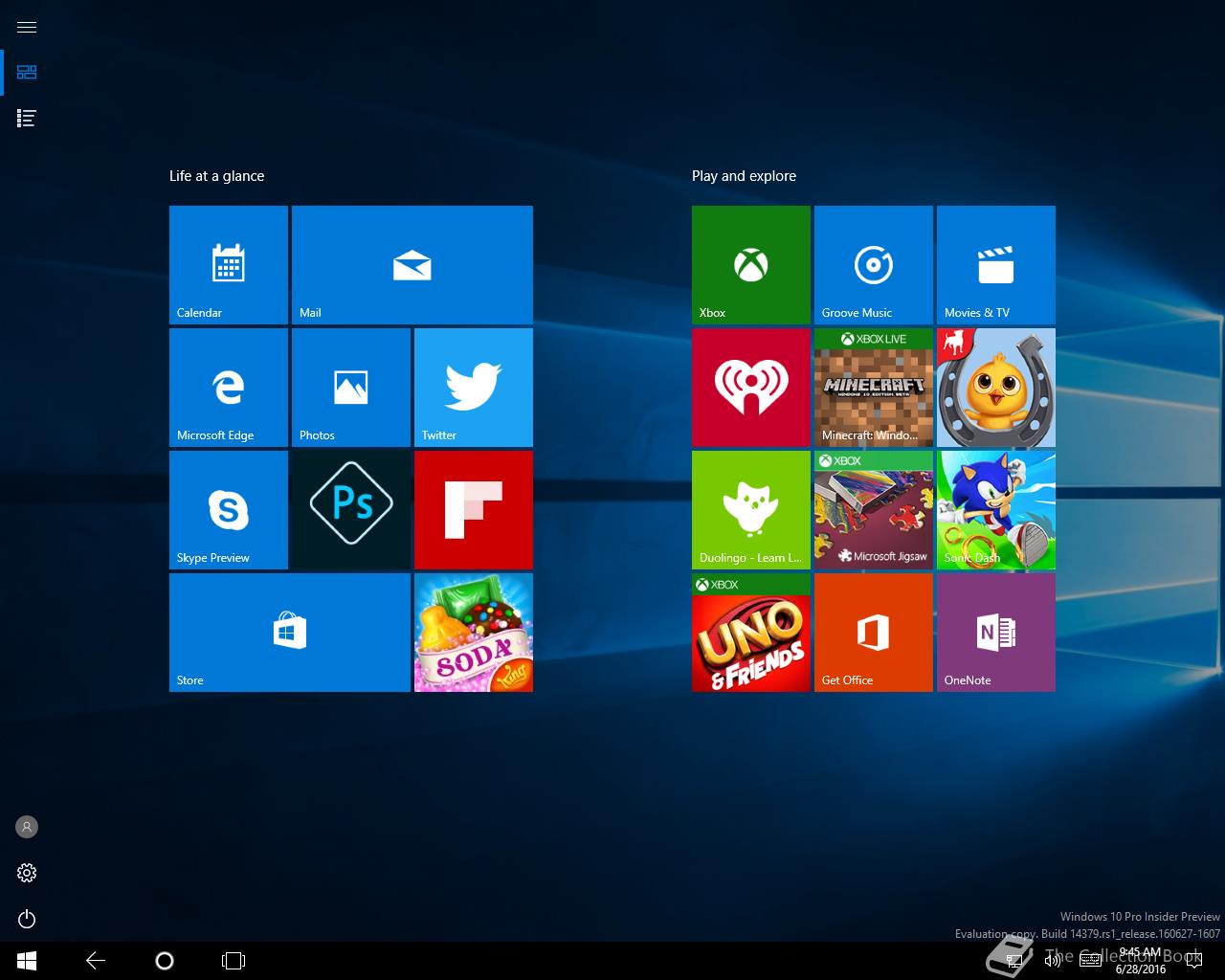Click the taskbar Back arrow

click(x=96, y=961)
